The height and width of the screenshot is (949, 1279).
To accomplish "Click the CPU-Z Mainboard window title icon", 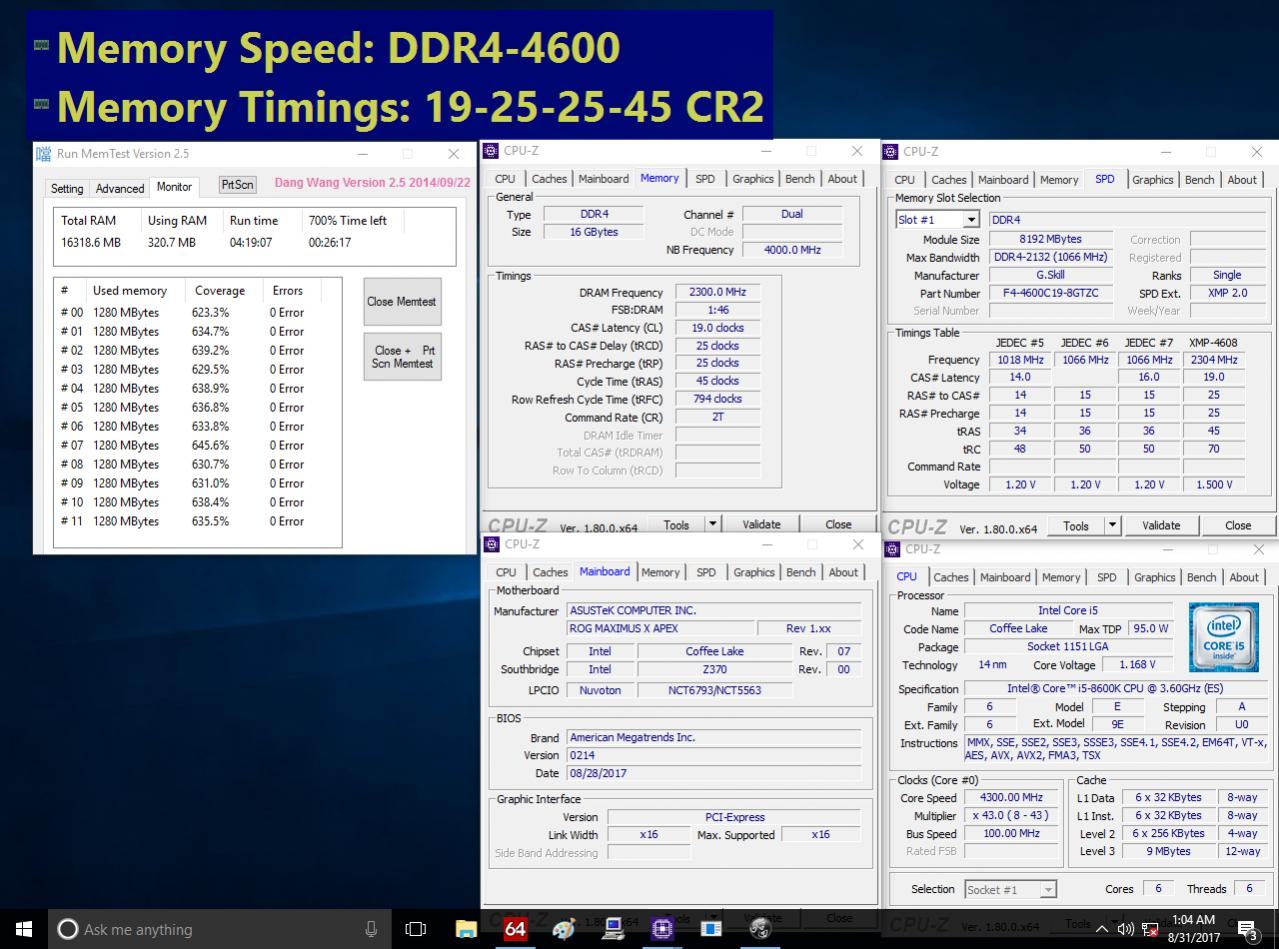I will [x=491, y=544].
